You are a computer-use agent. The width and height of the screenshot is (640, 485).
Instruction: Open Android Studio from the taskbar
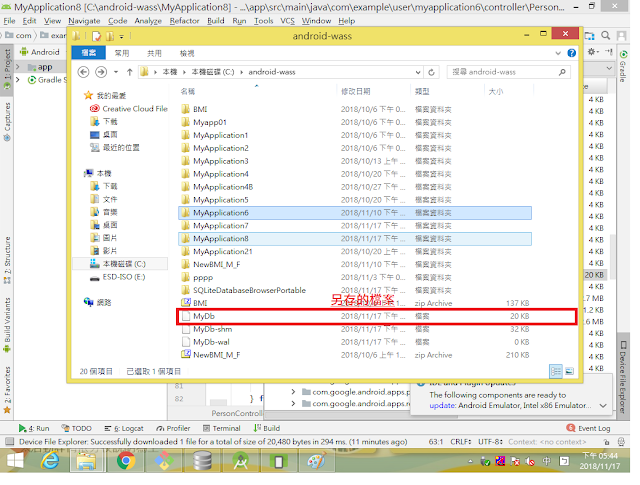point(240,461)
